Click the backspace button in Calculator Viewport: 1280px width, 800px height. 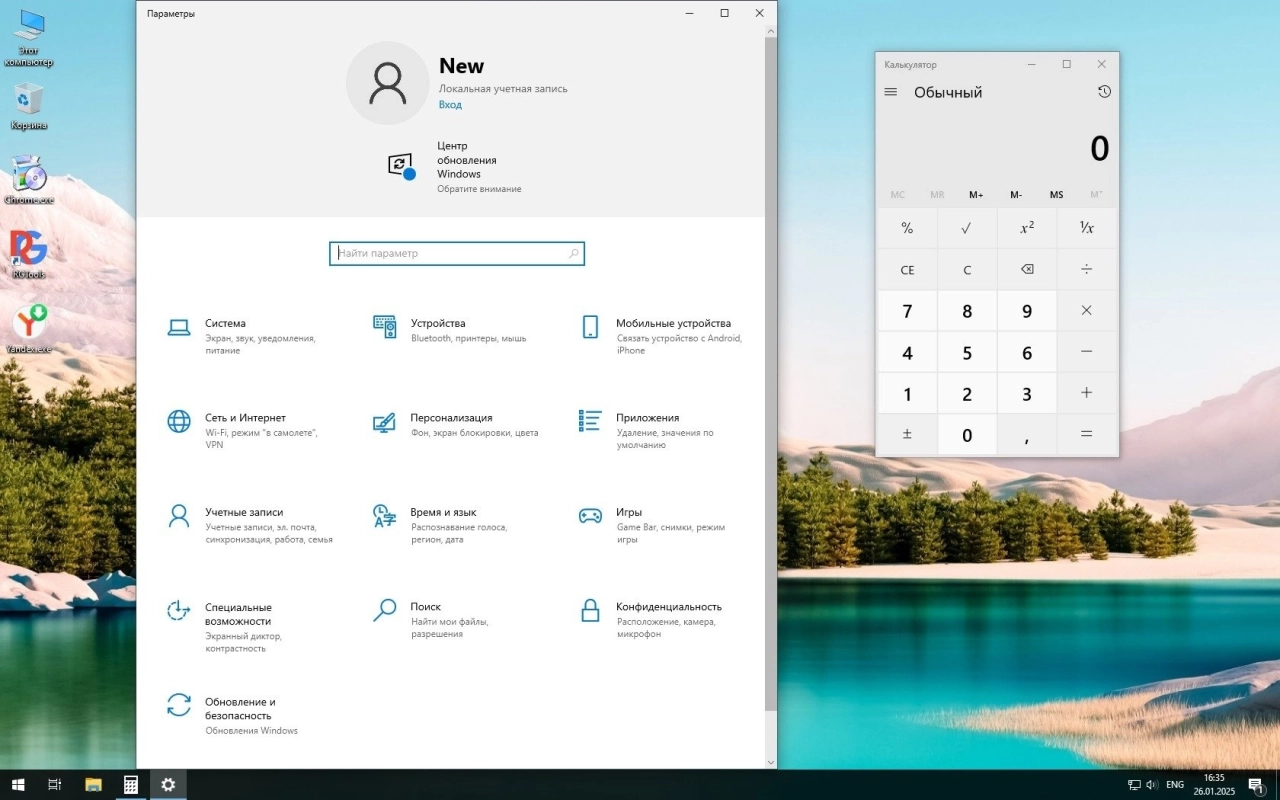coord(1027,270)
